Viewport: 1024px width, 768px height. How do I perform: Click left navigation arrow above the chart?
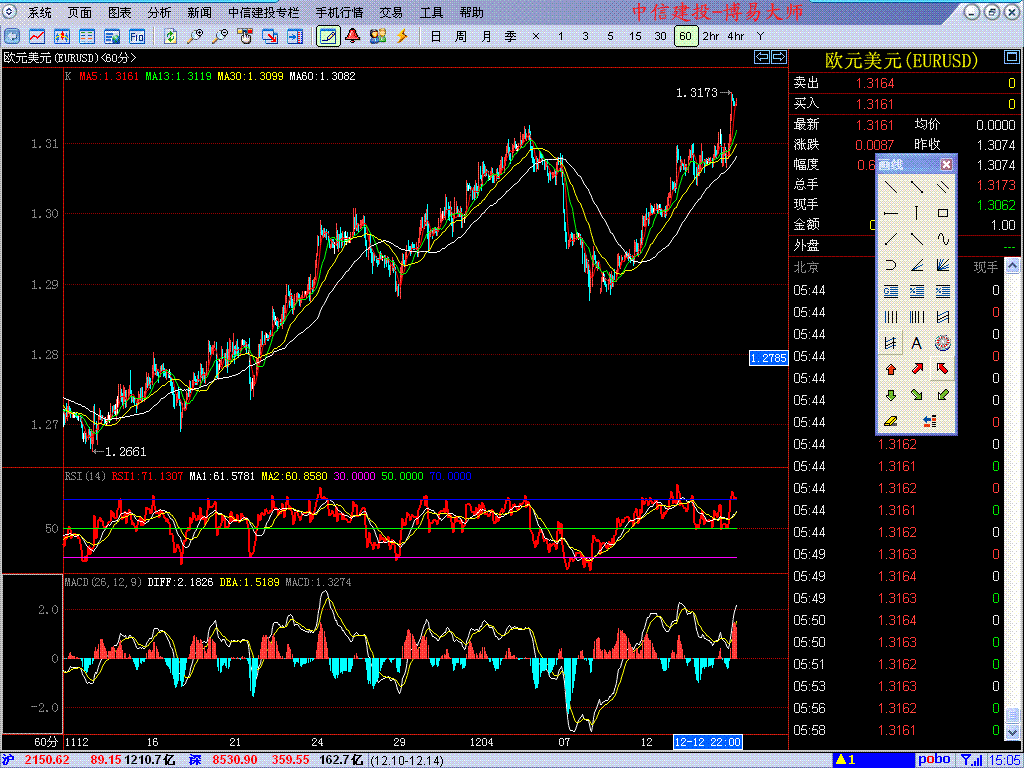coord(762,58)
